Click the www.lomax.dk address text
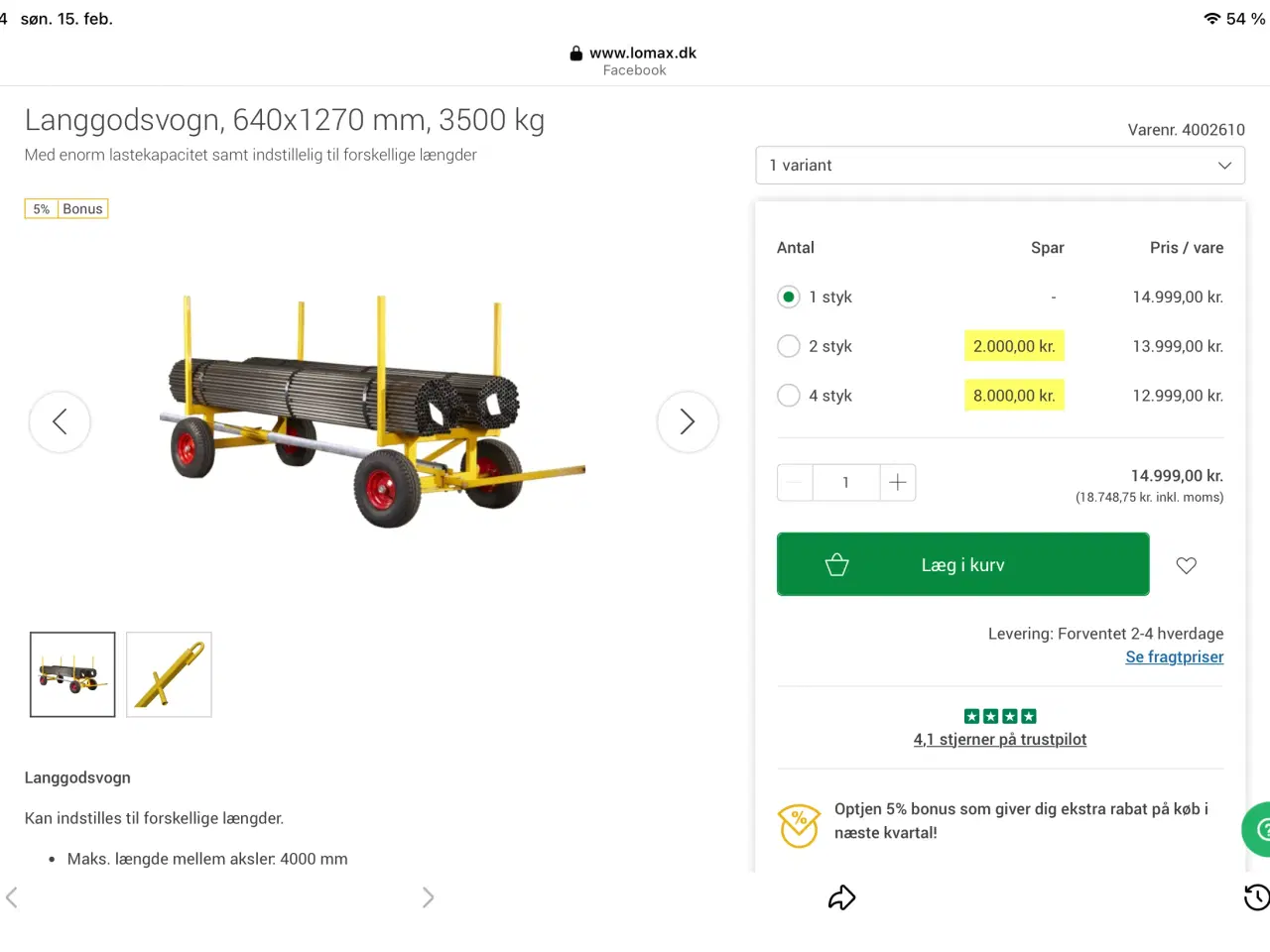 tap(643, 53)
